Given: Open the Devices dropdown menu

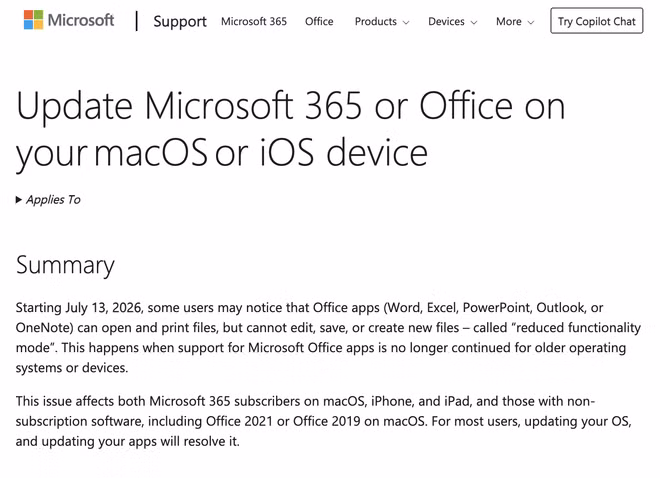Looking at the screenshot, I should tap(452, 21).
